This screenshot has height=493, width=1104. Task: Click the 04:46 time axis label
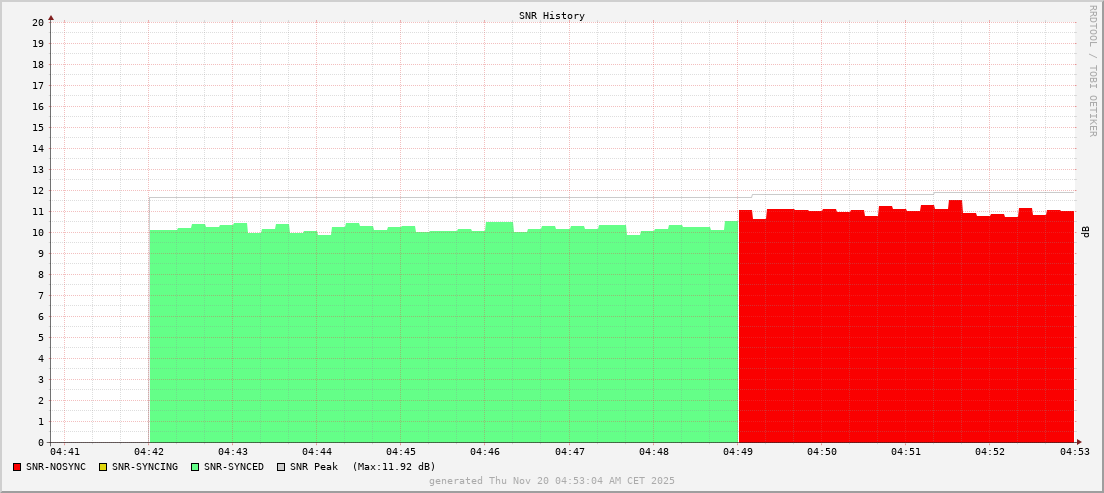coord(485,452)
